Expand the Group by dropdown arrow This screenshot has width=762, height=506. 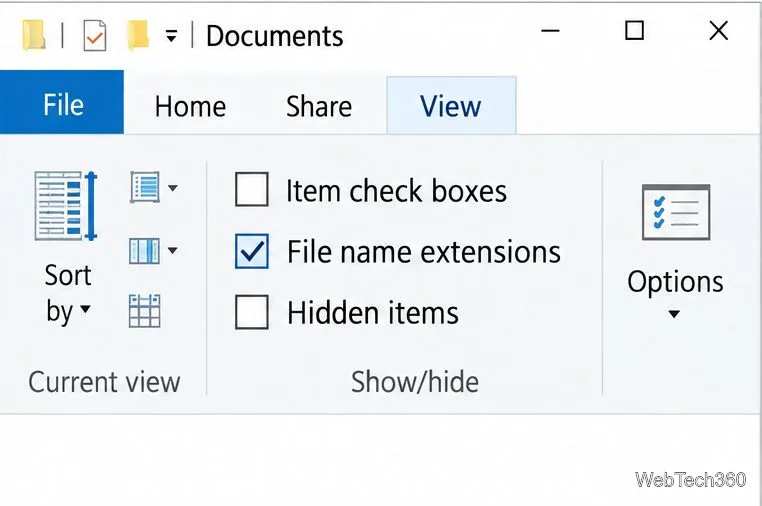173,188
